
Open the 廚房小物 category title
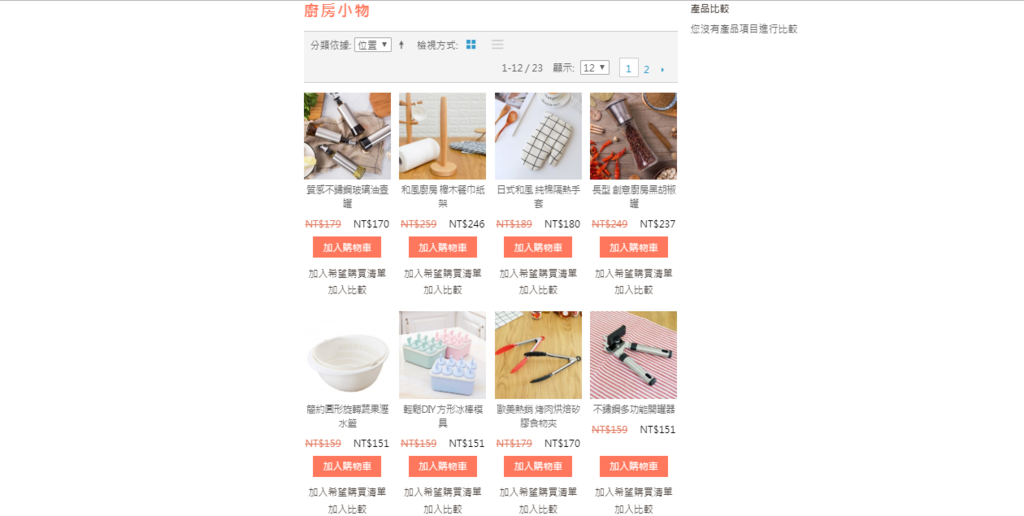tap(337, 10)
